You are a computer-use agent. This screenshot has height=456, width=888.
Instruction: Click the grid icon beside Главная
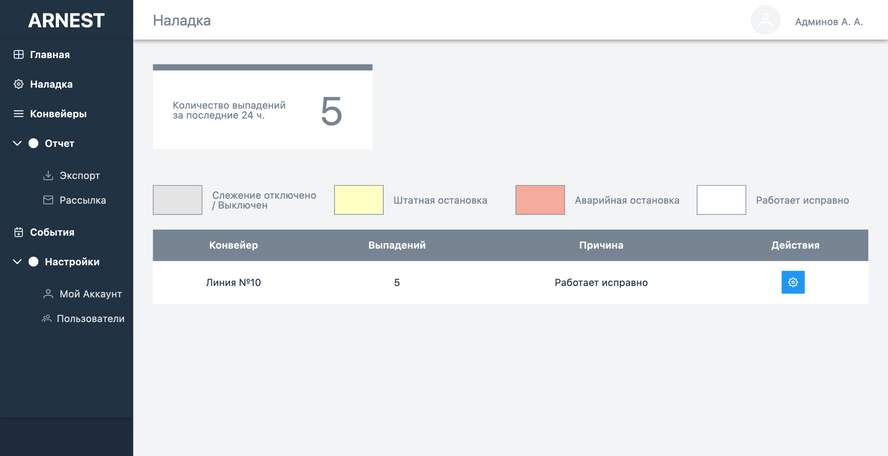point(19,55)
